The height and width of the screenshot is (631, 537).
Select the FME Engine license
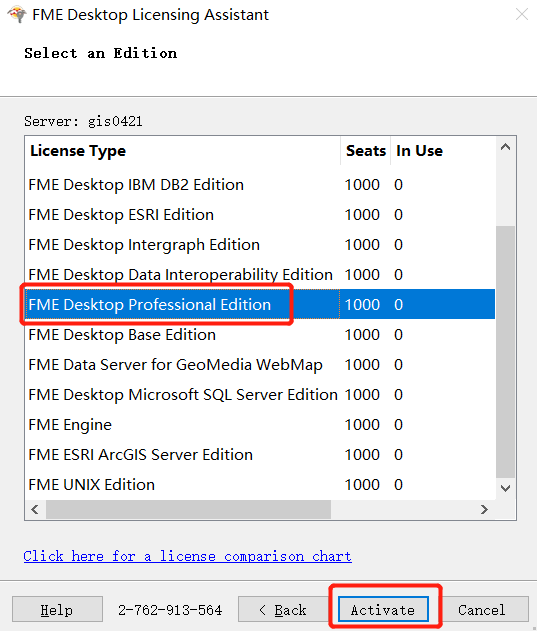tap(260, 425)
